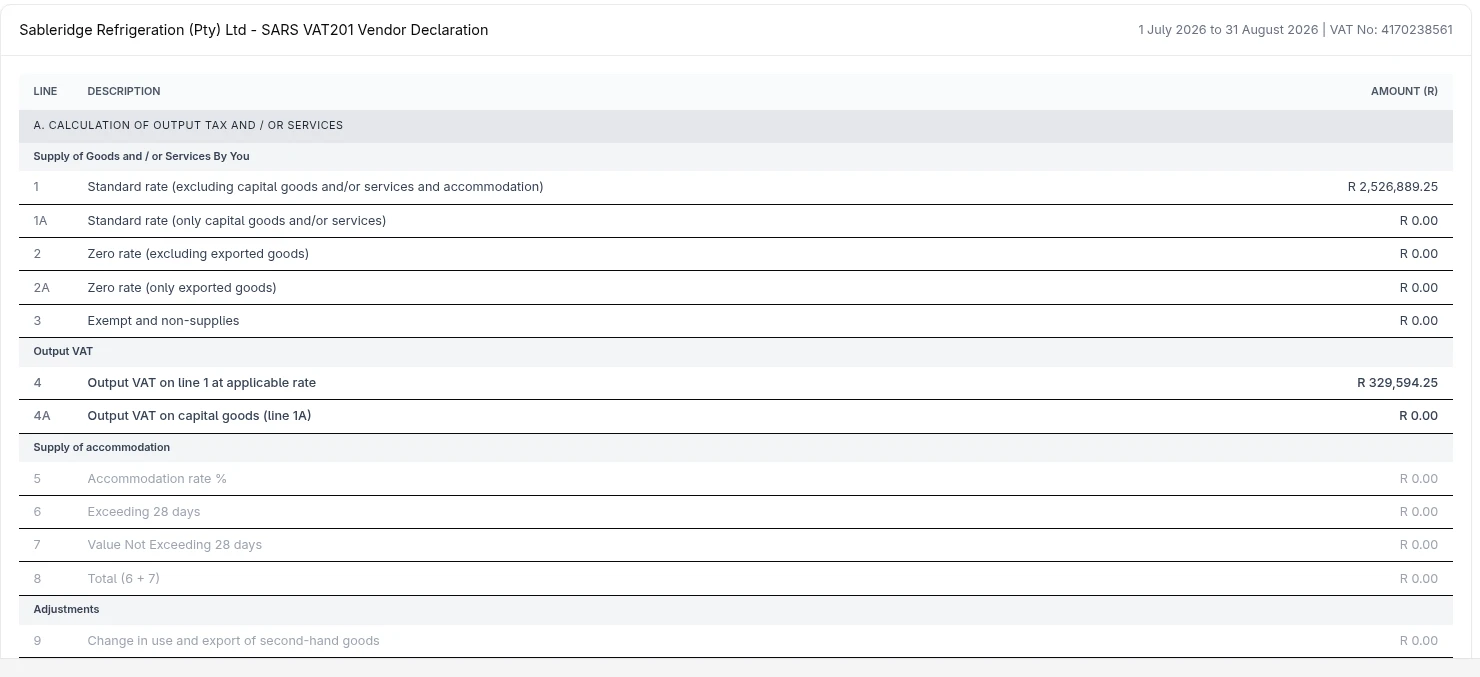Click R 0.00 amount for Accommodation rate %
The height and width of the screenshot is (677, 1480).
[x=1419, y=479]
